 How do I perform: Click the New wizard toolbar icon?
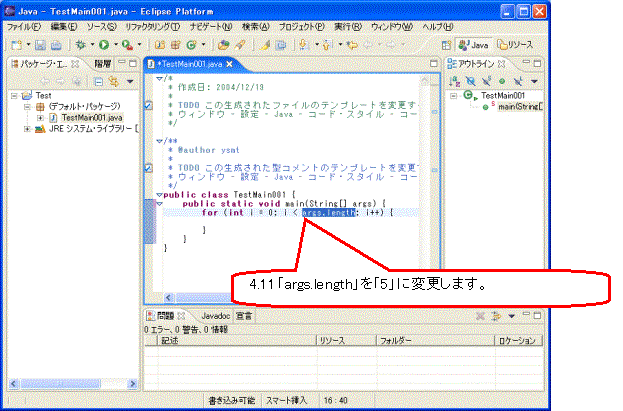pos(16,45)
